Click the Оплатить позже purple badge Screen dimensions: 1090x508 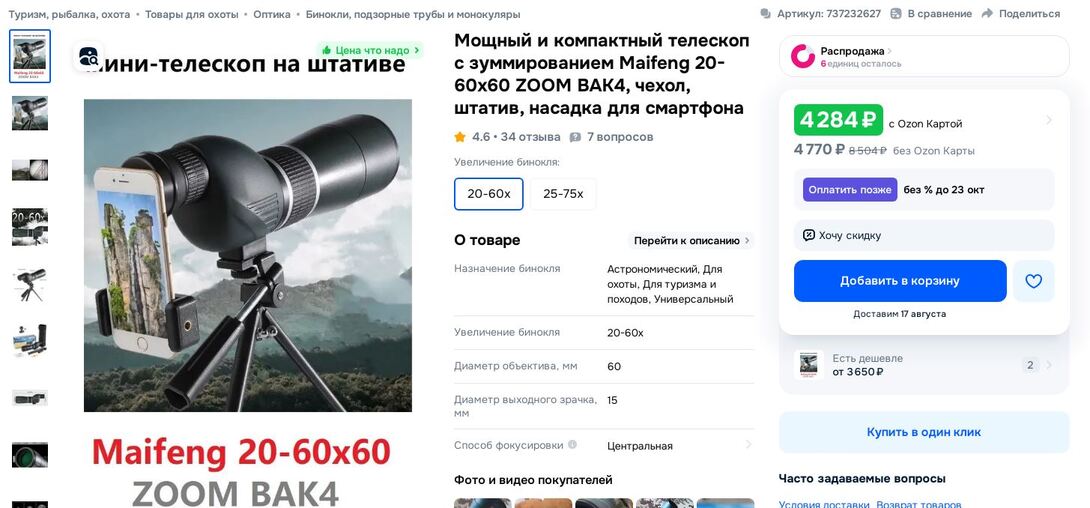tap(849, 190)
